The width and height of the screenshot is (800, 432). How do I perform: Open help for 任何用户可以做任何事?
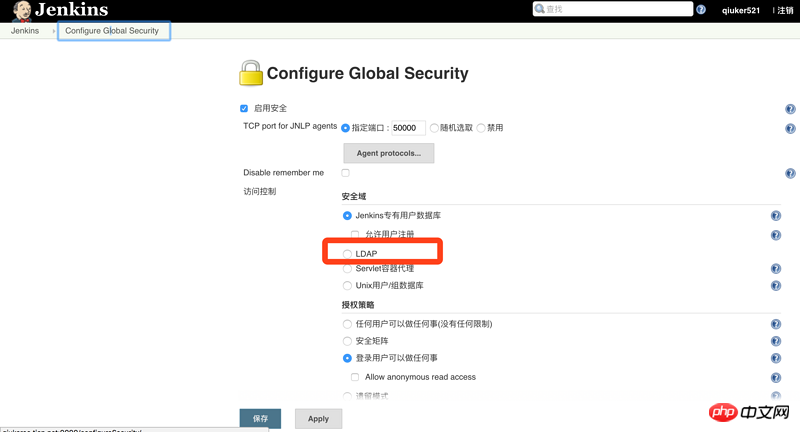click(776, 324)
